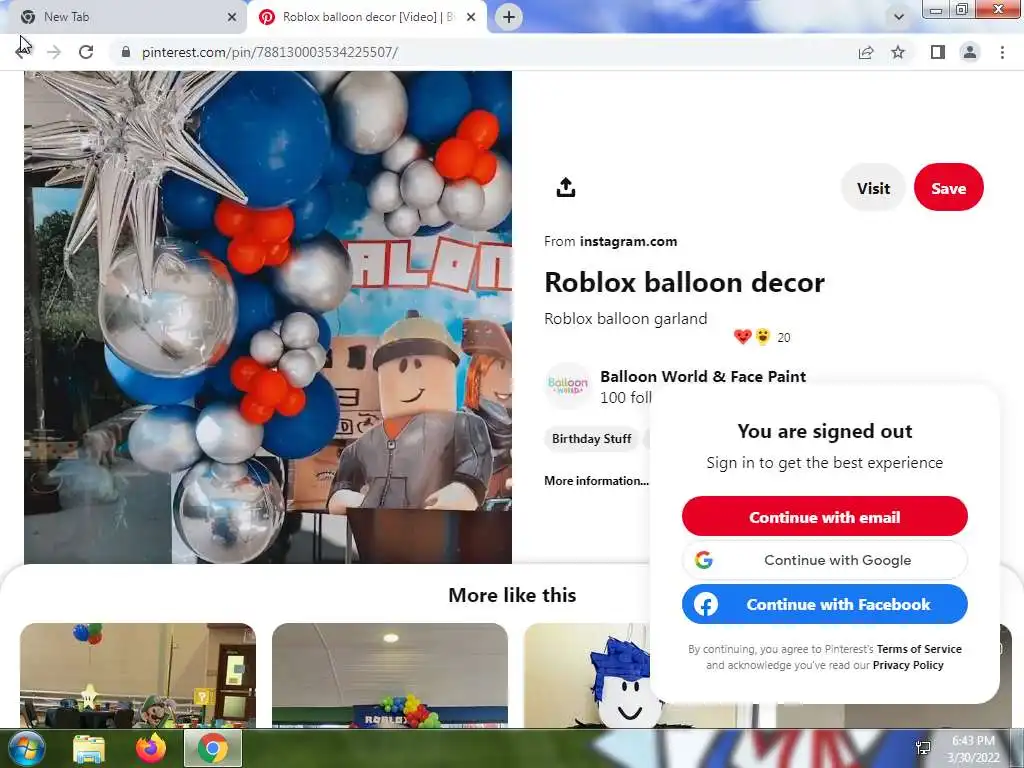Launch Firefox from the taskbar
The image size is (1024, 768).
151,748
